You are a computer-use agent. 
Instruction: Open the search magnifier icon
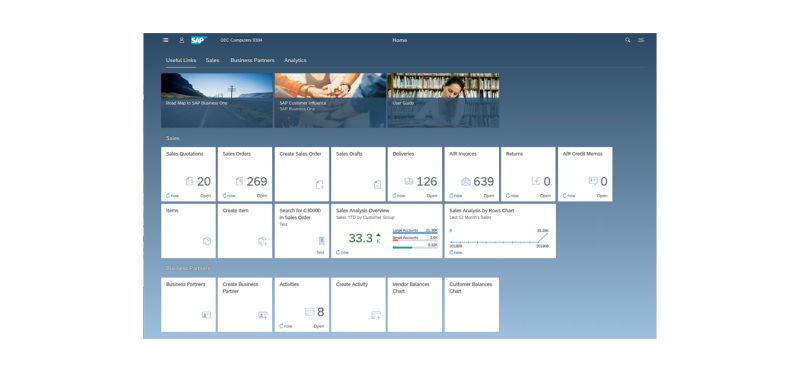coord(628,40)
